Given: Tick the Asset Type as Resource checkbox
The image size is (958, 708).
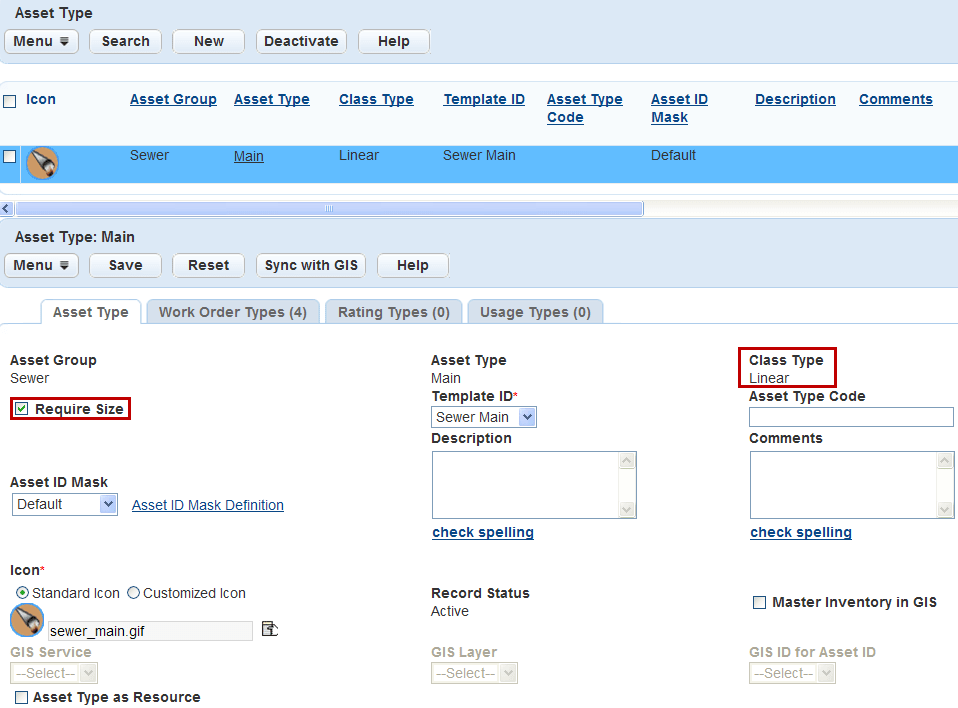Looking at the screenshot, I should pyautogui.click(x=22, y=697).
